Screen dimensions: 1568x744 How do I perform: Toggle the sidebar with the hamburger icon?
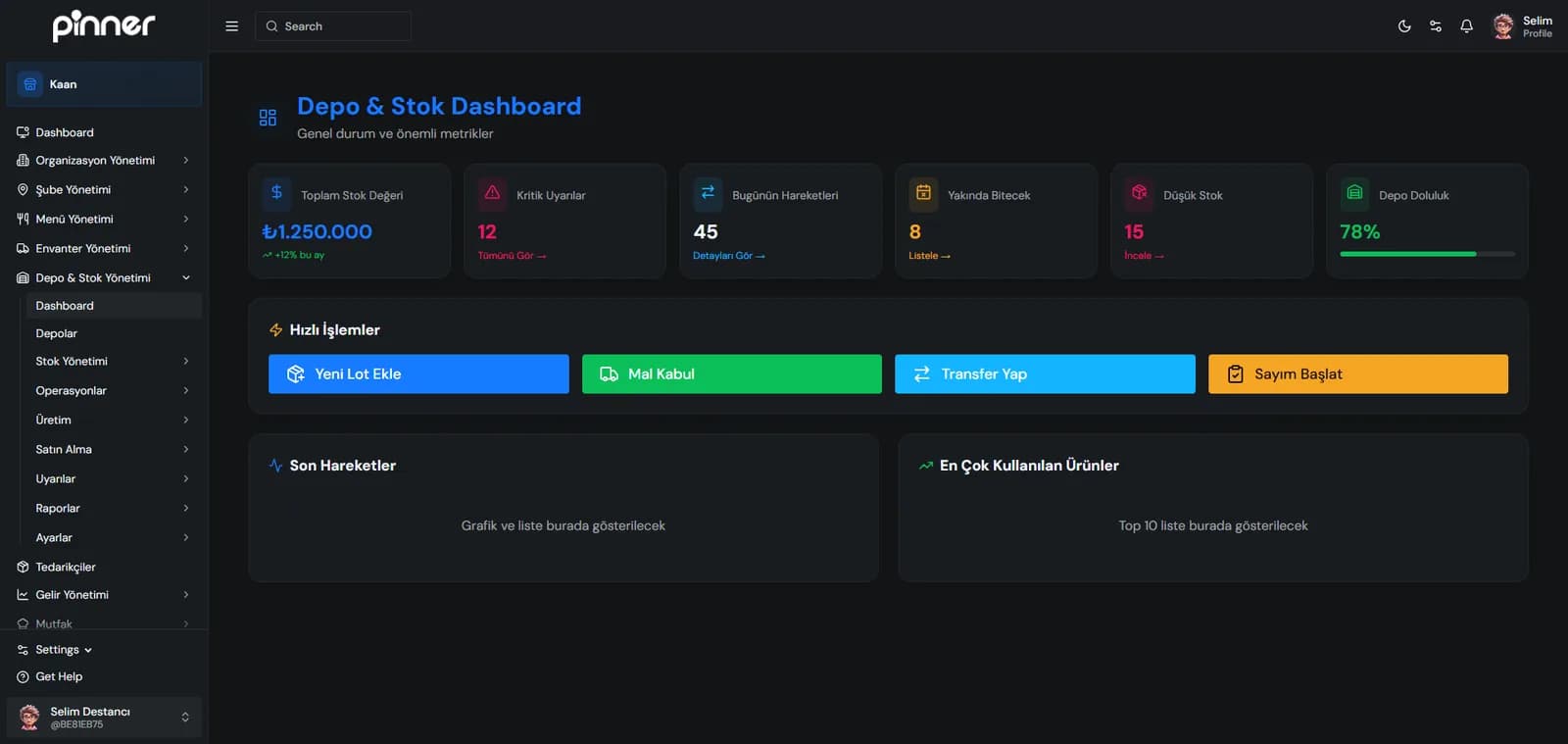tap(231, 26)
